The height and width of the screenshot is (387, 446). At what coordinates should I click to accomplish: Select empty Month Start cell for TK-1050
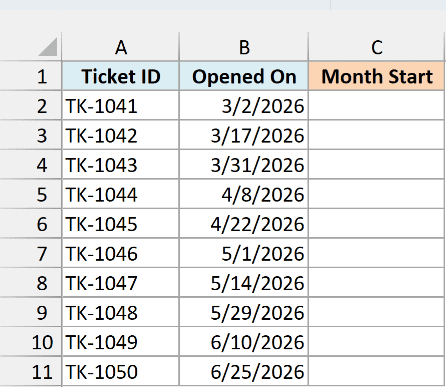(x=377, y=371)
